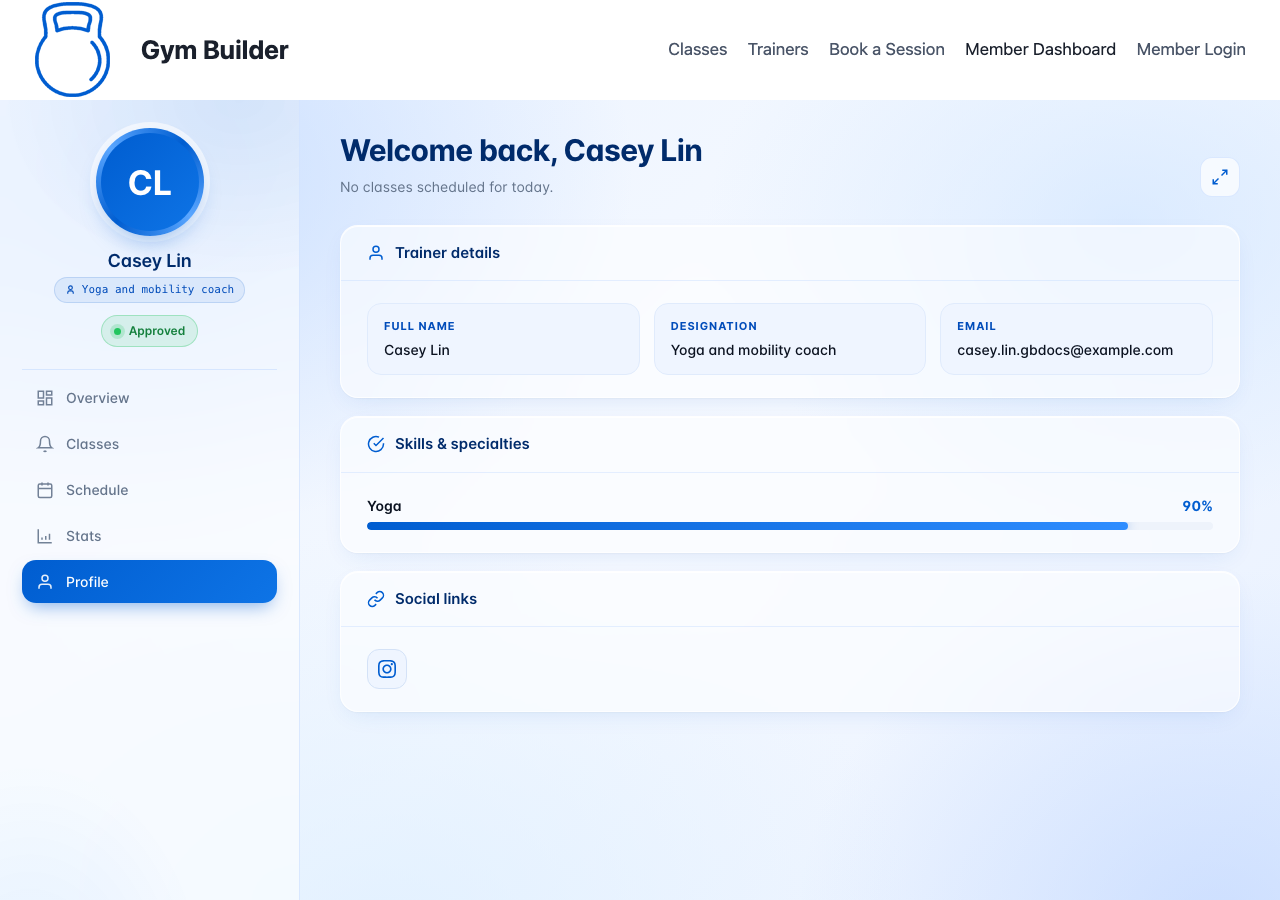Click the CL profile avatar

pos(150,182)
